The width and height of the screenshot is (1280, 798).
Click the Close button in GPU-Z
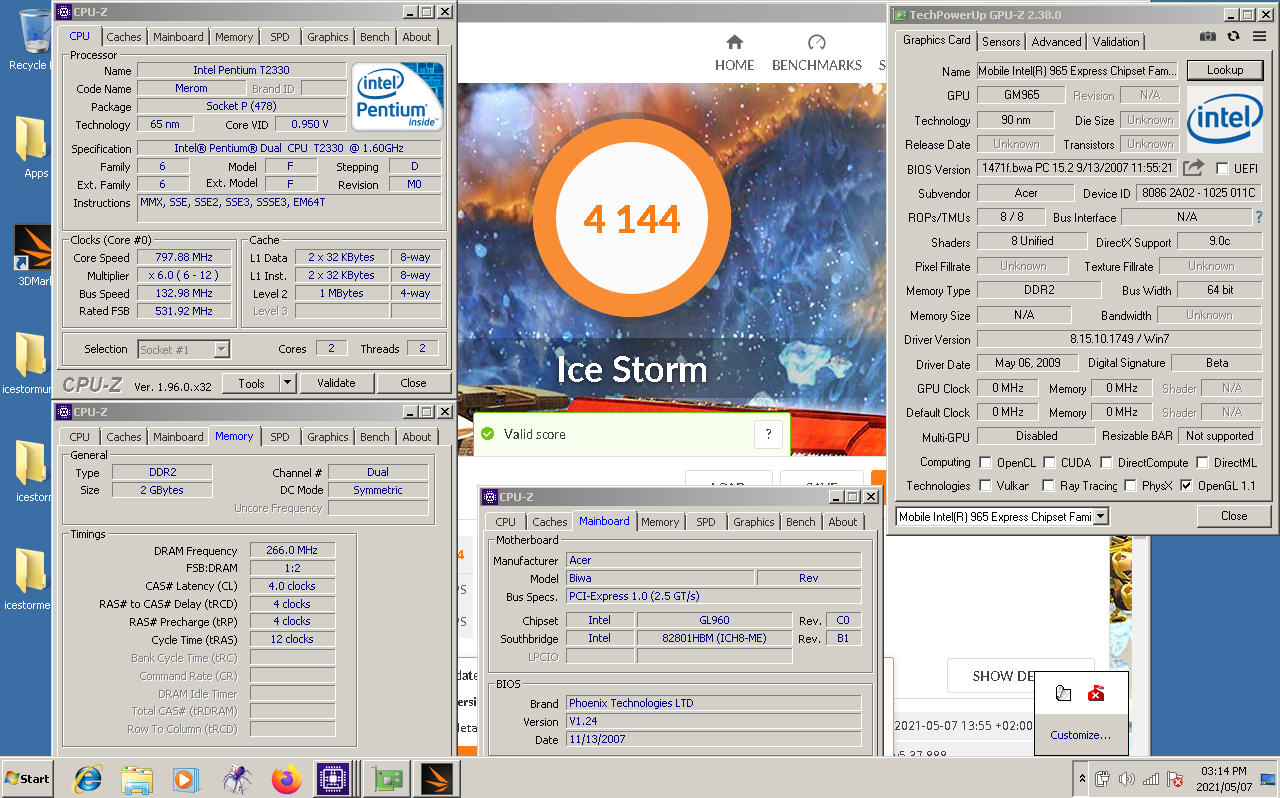(1234, 516)
